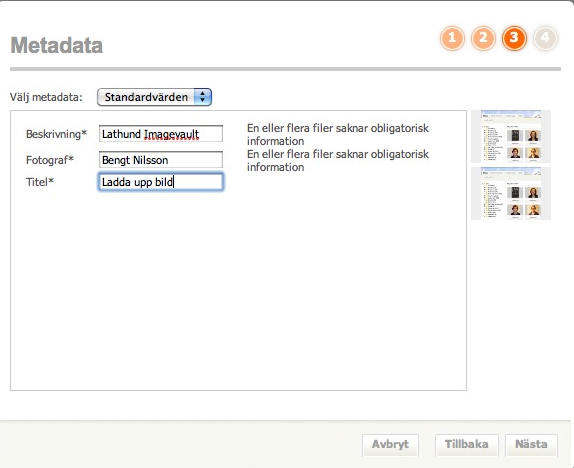Go back with the Tillbaka button

coord(466,445)
